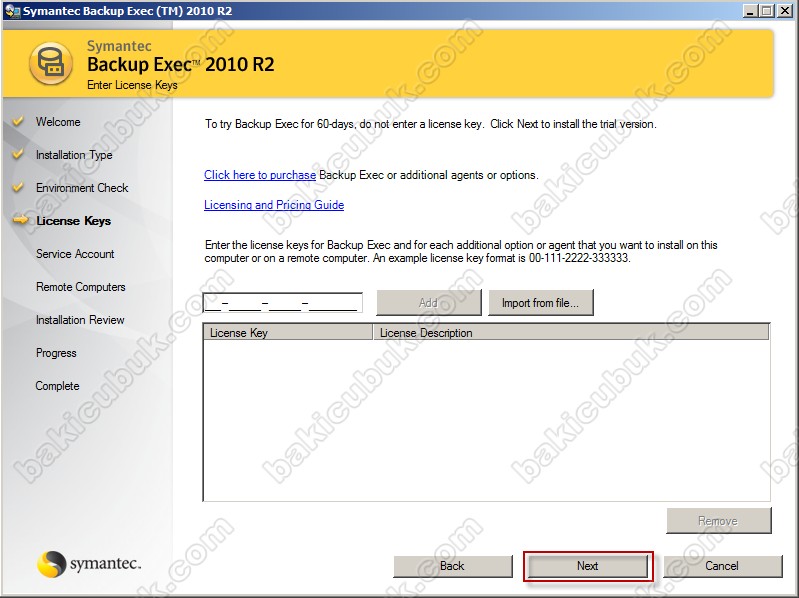Click the Environment Check checkmark icon
799x598 pixels.
click(18, 187)
